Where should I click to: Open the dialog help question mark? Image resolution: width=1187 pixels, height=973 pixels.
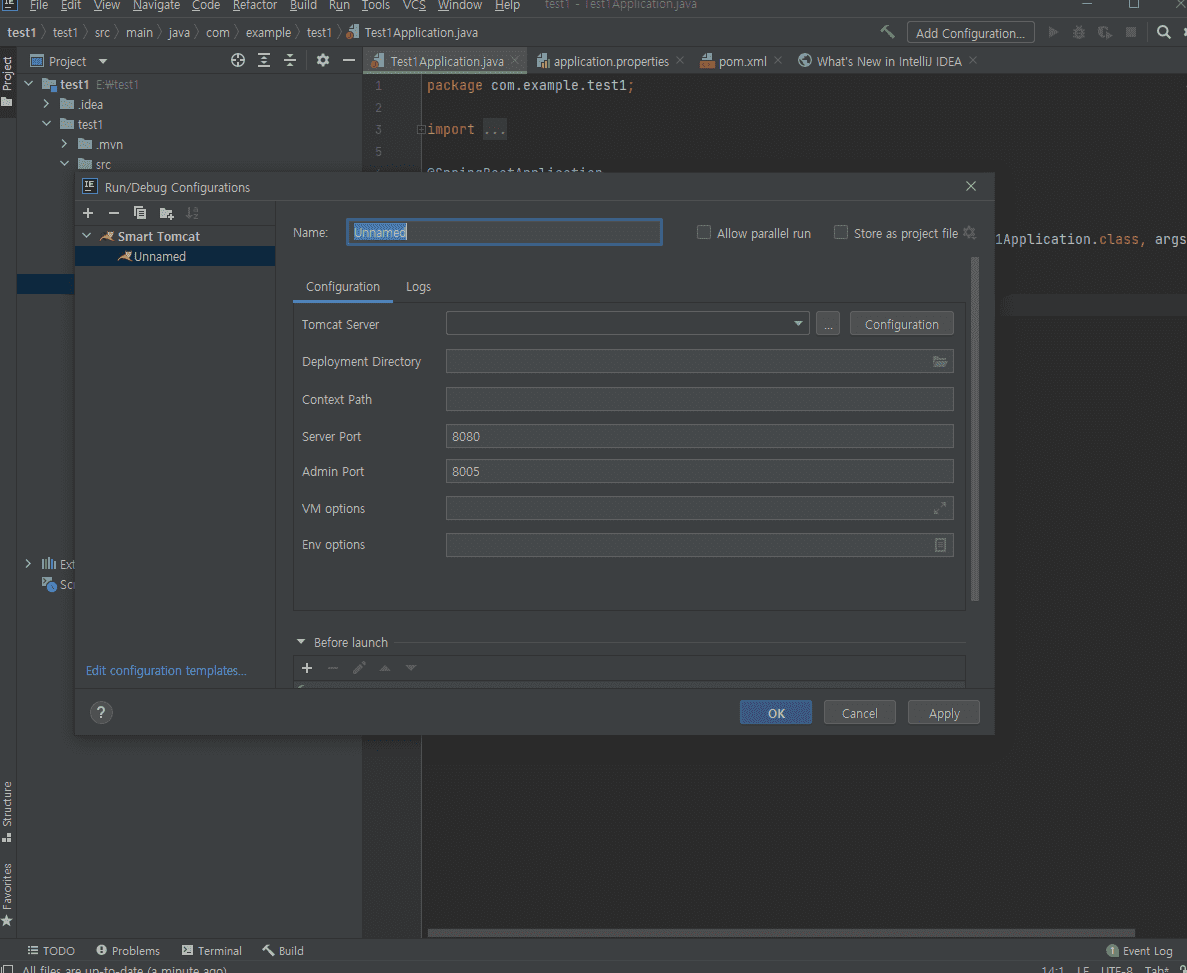[101, 713]
